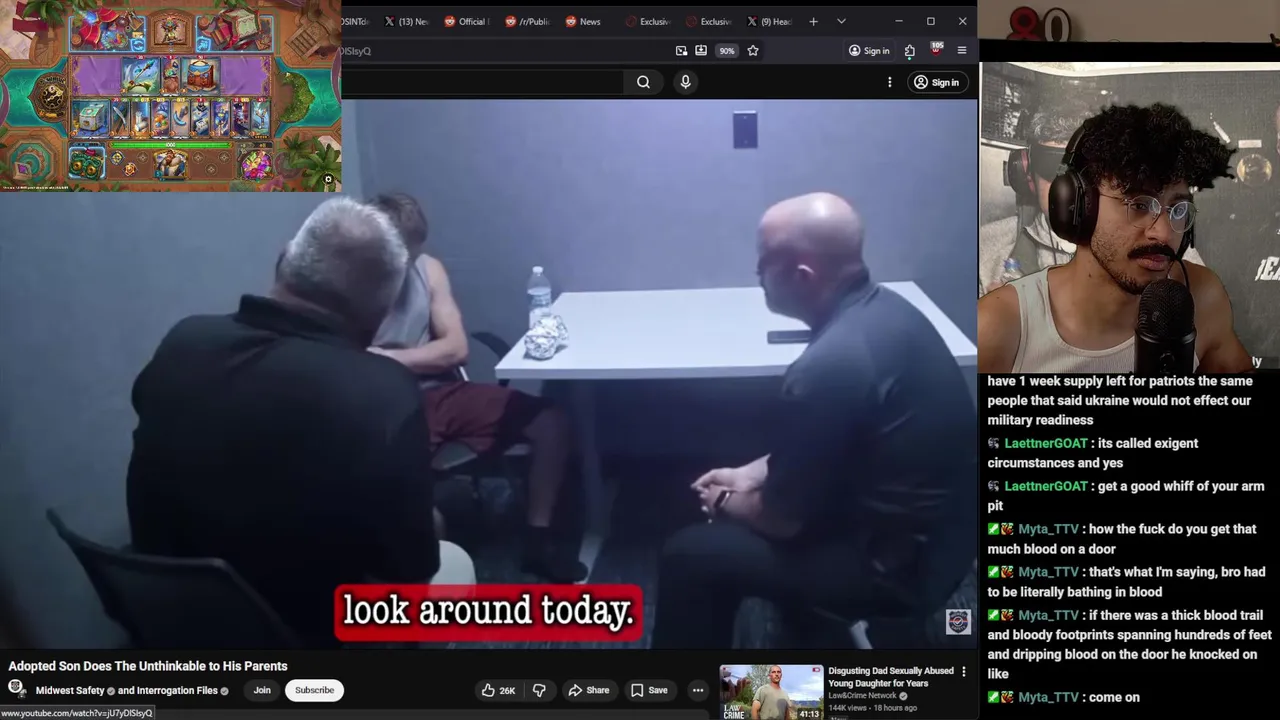Switch to the News tab
1280x720 pixels.
point(585,21)
